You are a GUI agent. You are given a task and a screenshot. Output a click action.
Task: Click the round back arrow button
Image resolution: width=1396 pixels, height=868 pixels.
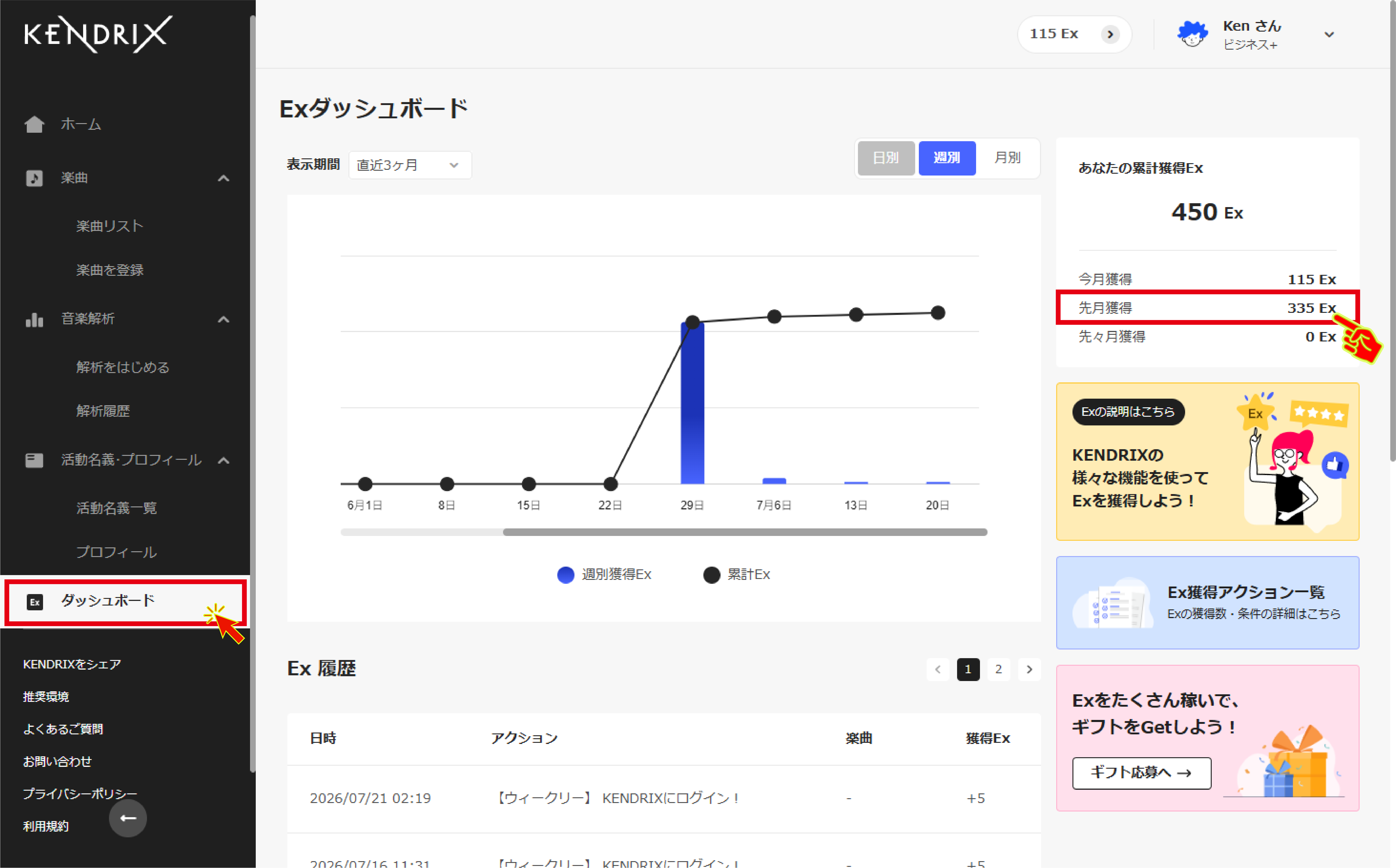pos(128,818)
